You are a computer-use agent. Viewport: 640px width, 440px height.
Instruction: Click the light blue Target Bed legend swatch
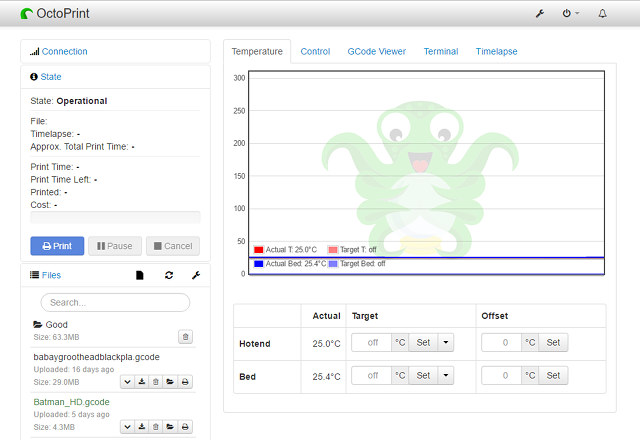tap(333, 264)
